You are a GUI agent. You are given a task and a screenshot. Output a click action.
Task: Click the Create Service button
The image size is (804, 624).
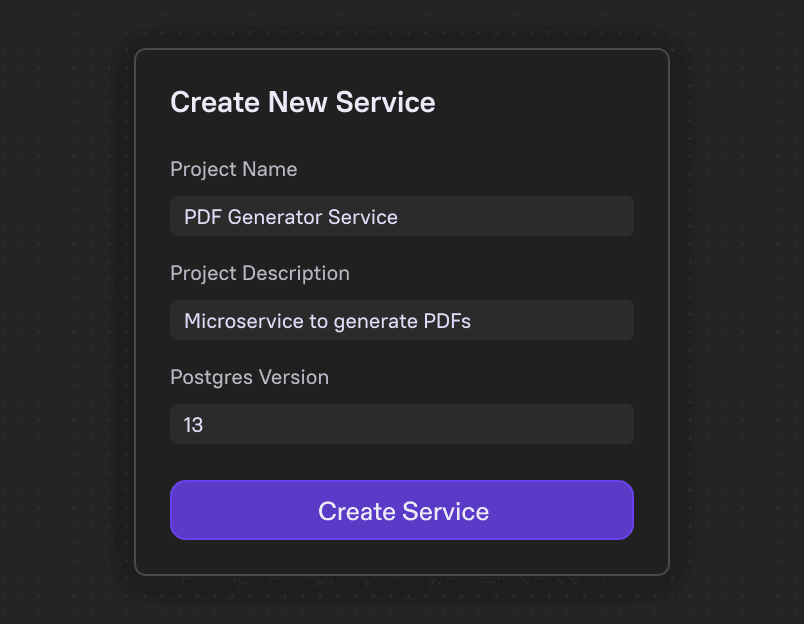[402, 510]
